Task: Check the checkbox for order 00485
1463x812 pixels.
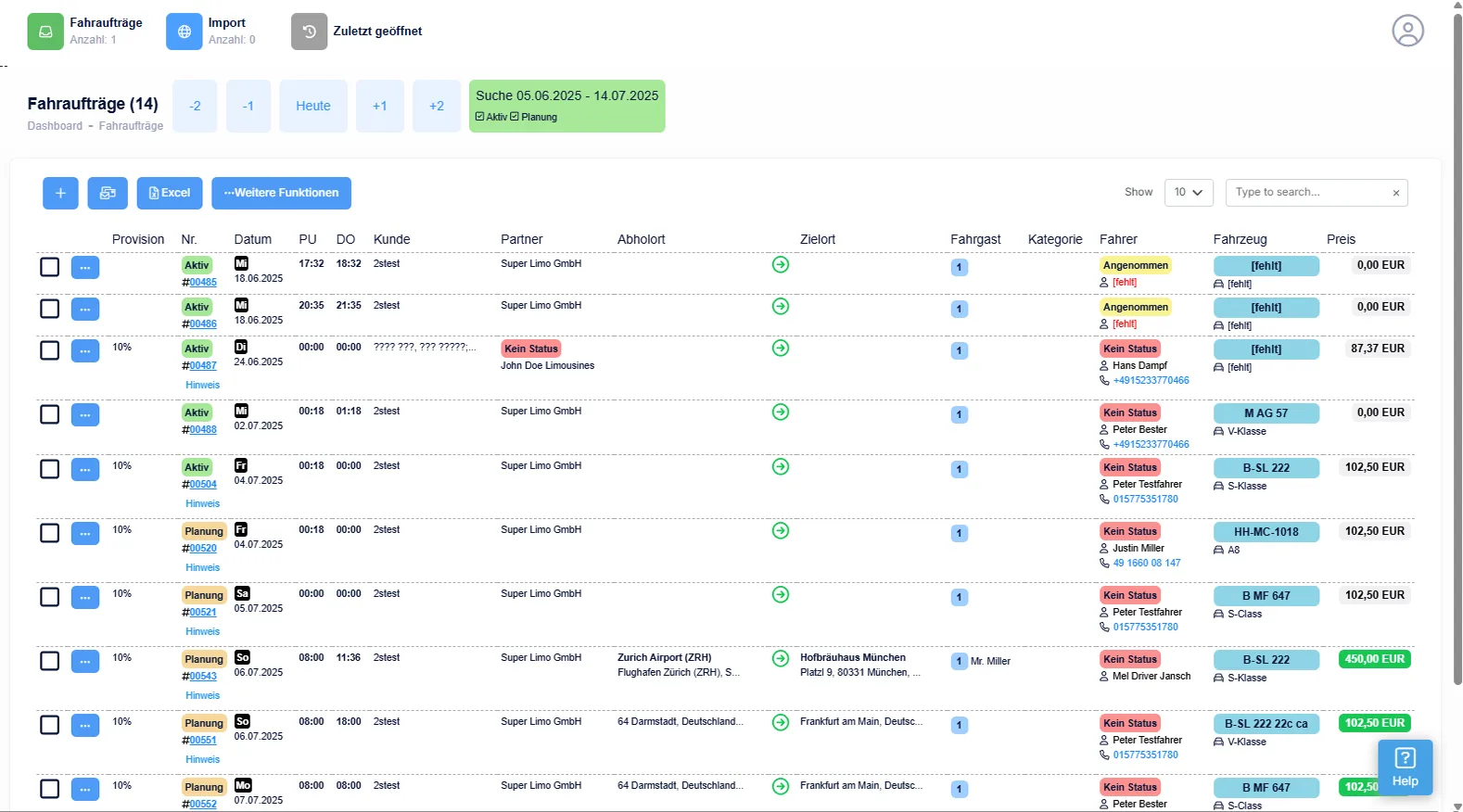Action: click(50, 267)
